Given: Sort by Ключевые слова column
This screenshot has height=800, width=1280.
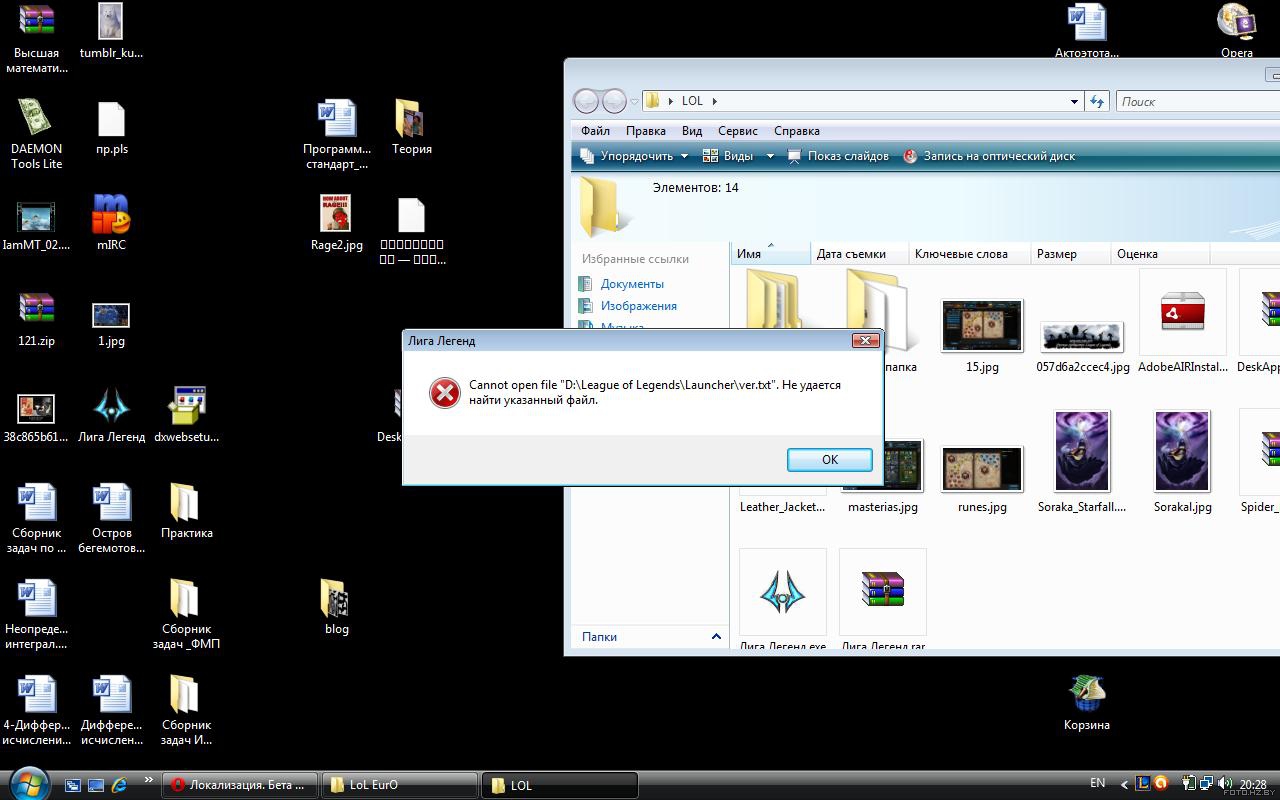Looking at the screenshot, I should pyautogui.click(x=968, y=253).
